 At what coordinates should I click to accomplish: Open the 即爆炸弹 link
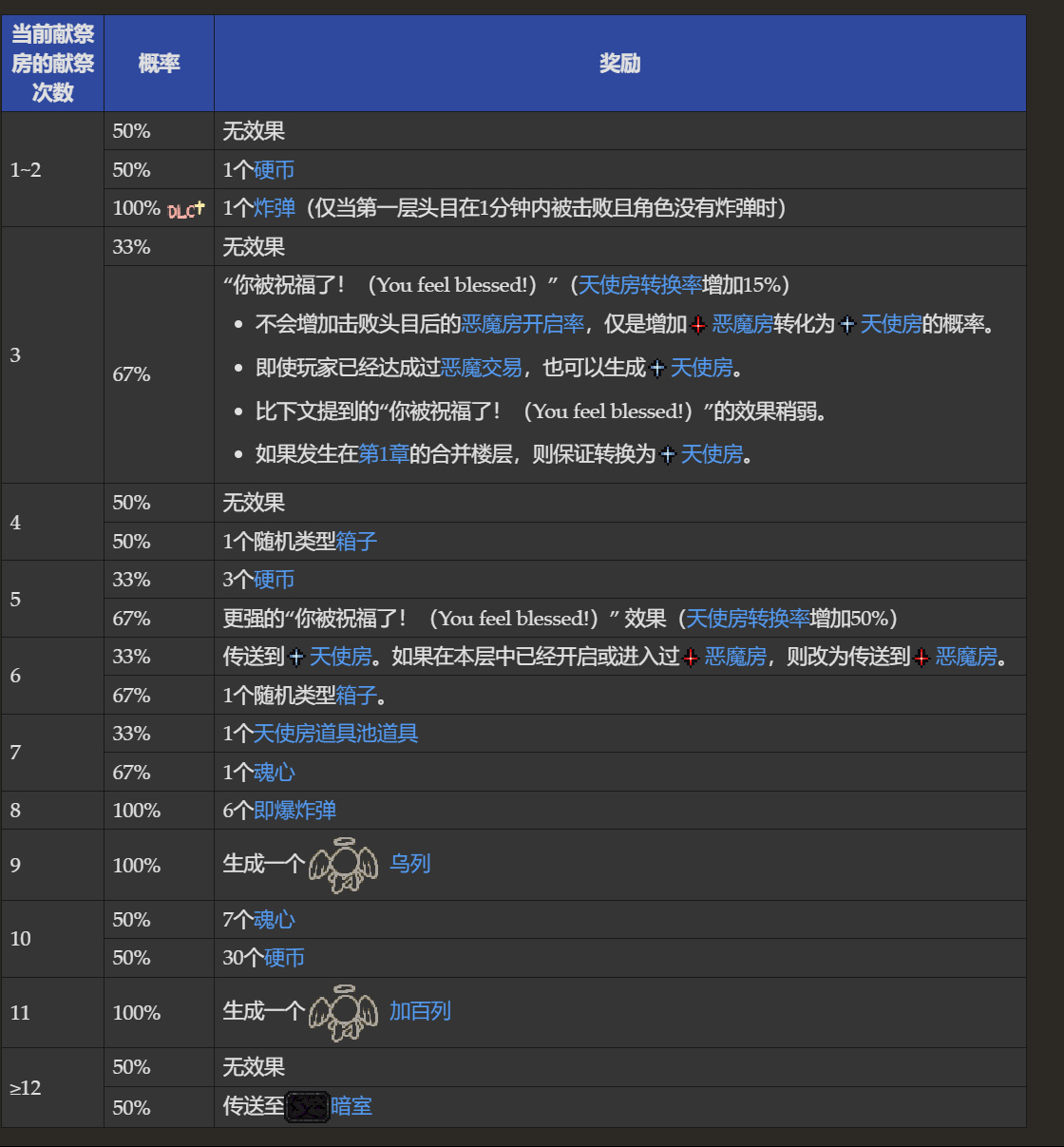(294, 811)
